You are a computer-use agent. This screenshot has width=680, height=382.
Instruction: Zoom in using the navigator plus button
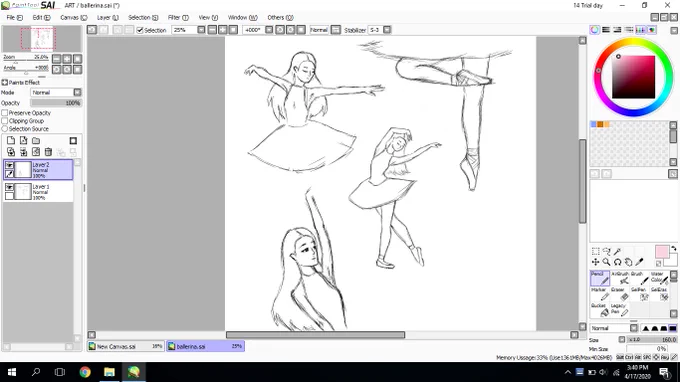coord(67,59)
